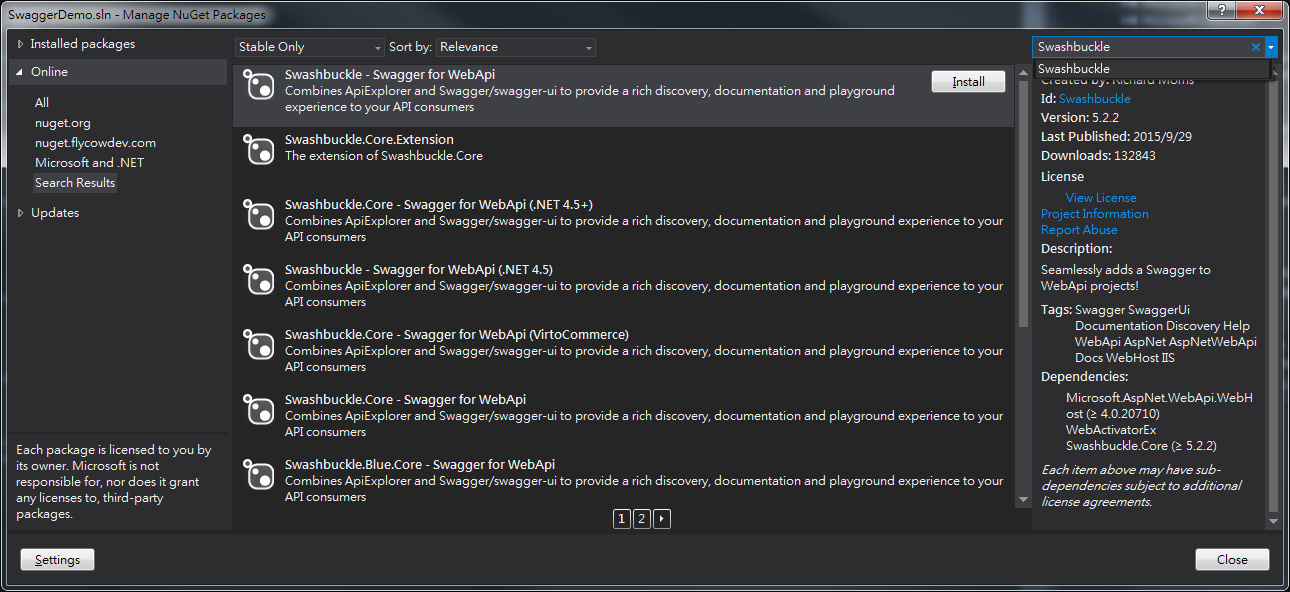Go to results page 1
Screen dimensions: 1290x592
[x=622, y=519]
